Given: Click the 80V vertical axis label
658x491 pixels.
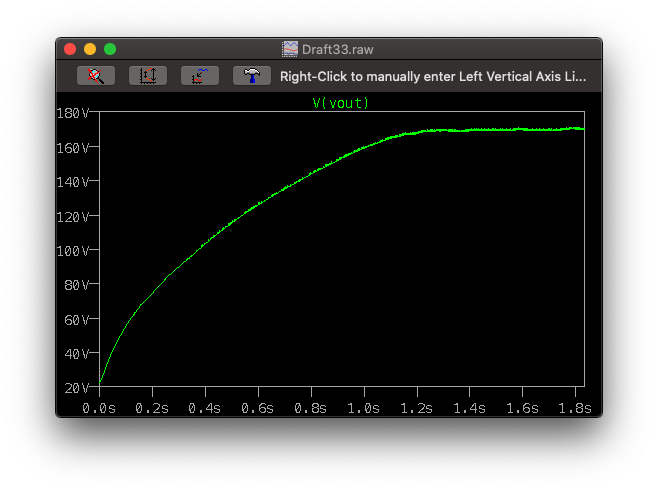Looking at the screenshot, I should [77, 285].
